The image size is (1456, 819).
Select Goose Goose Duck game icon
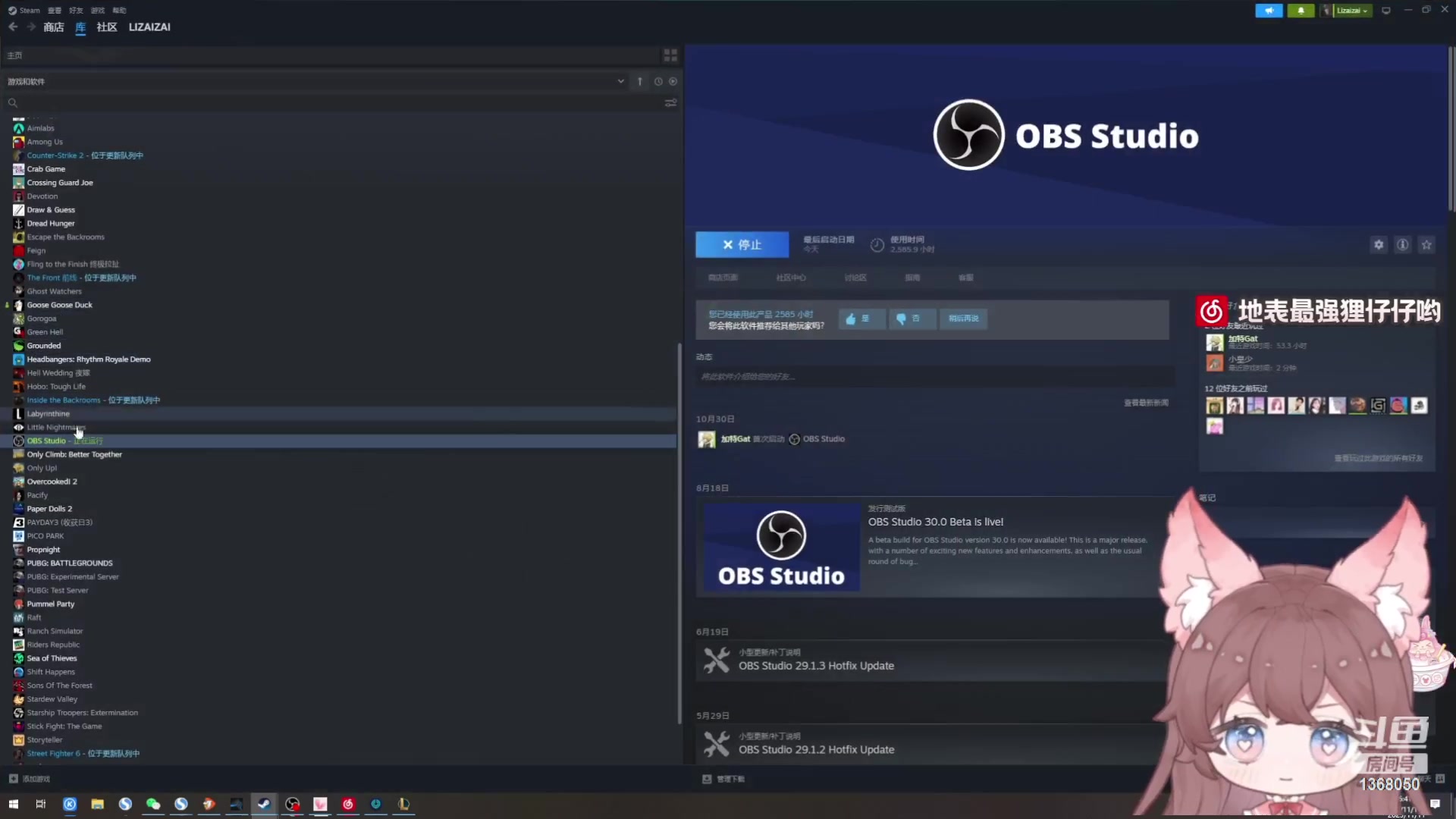click(19, 305)
